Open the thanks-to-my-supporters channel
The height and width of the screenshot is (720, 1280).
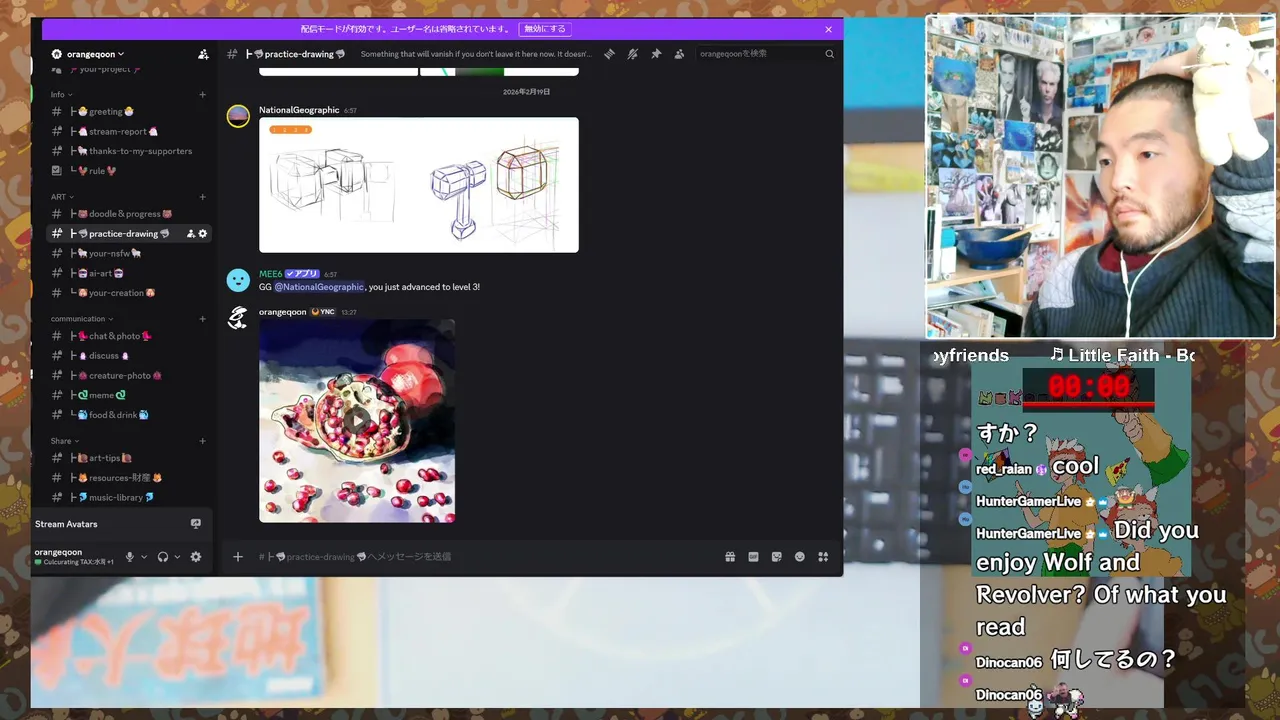128,151
